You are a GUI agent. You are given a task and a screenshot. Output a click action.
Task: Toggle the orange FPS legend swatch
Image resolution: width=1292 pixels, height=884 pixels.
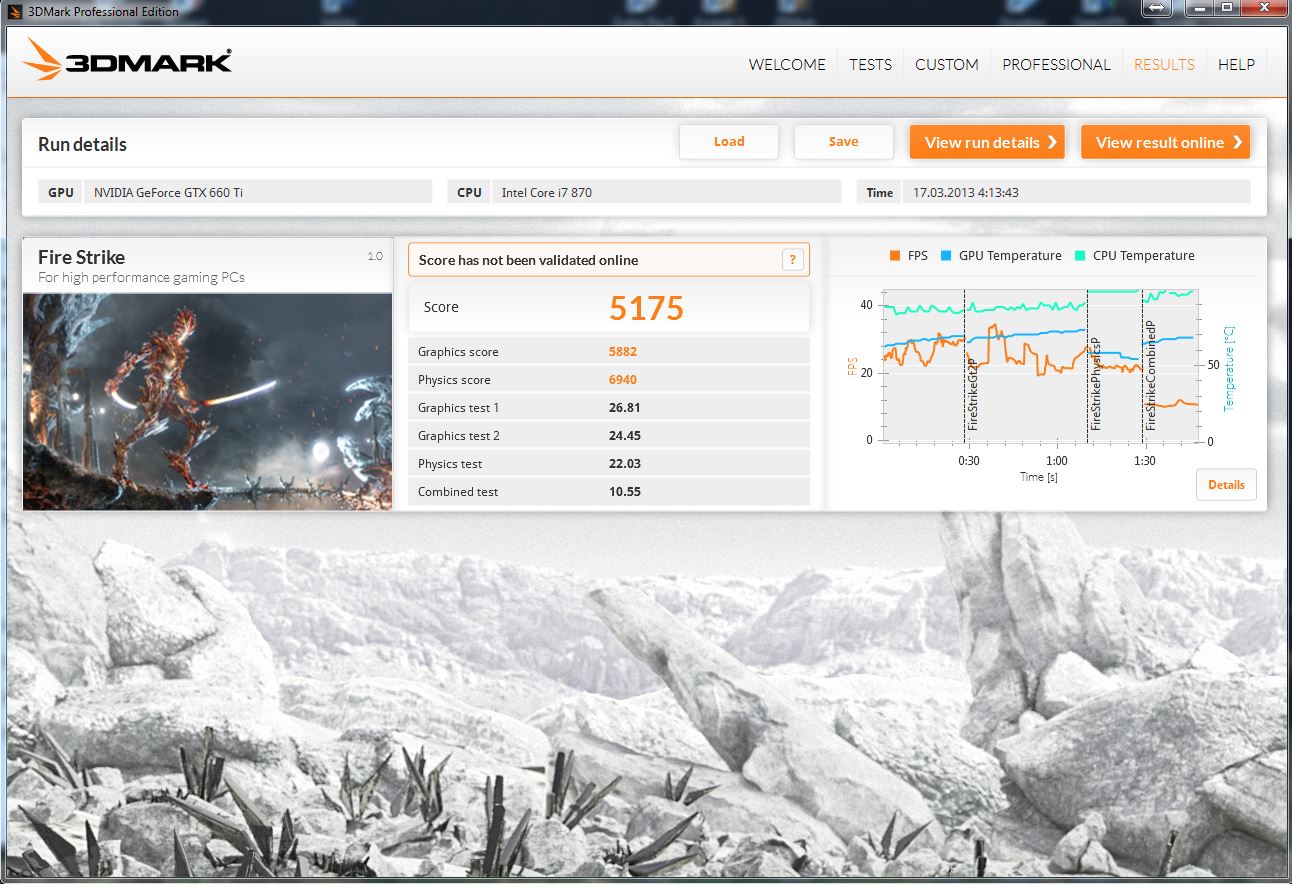(895, 256)
